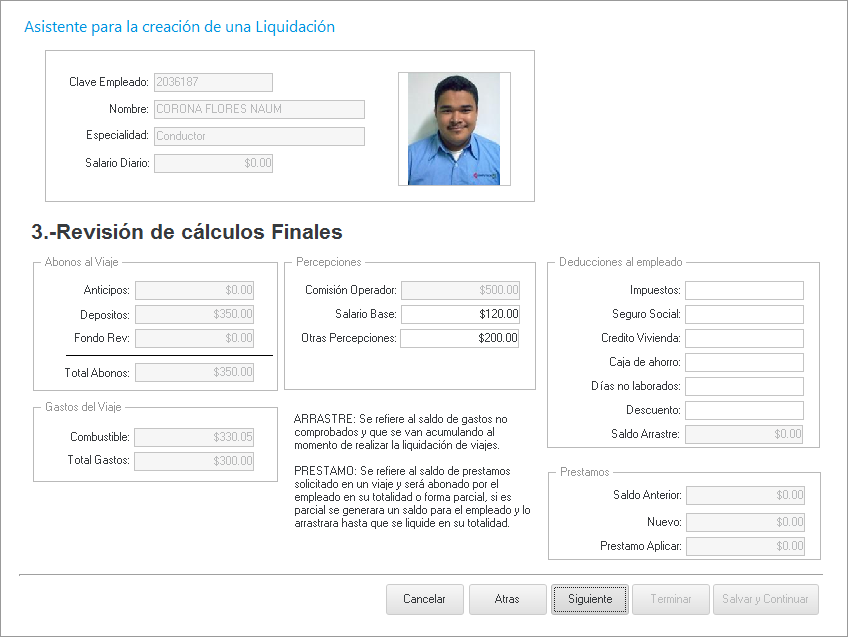
Task: Click the employee photo thumbnail
Action: (454, 129)
